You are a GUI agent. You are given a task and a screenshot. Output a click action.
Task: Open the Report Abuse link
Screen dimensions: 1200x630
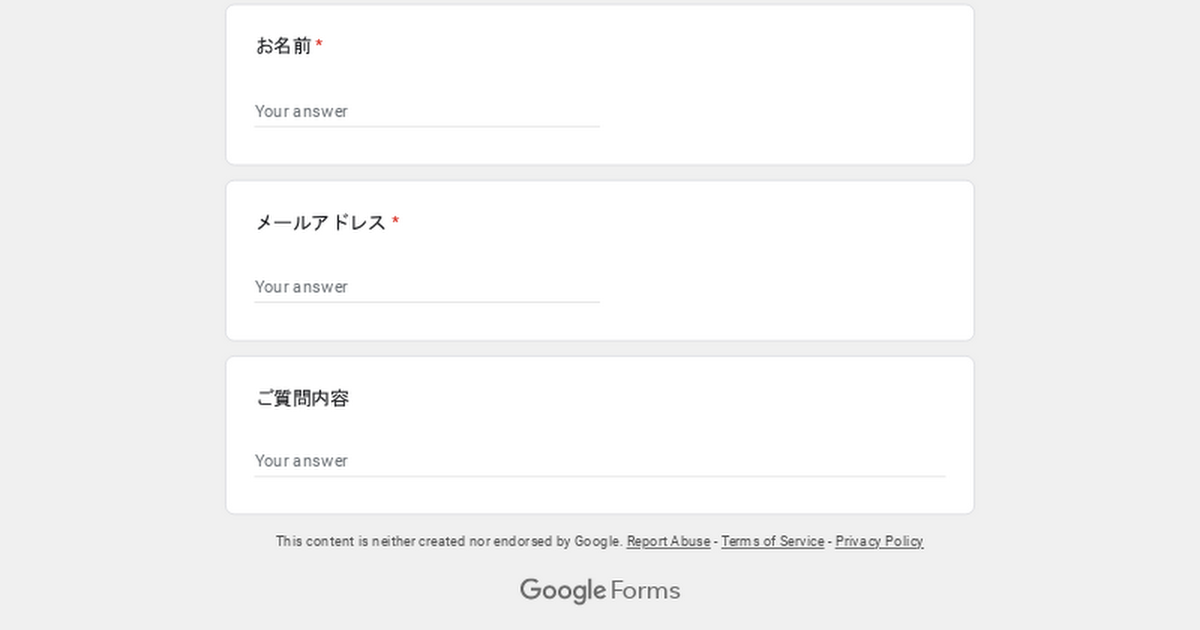click(669, 541)
